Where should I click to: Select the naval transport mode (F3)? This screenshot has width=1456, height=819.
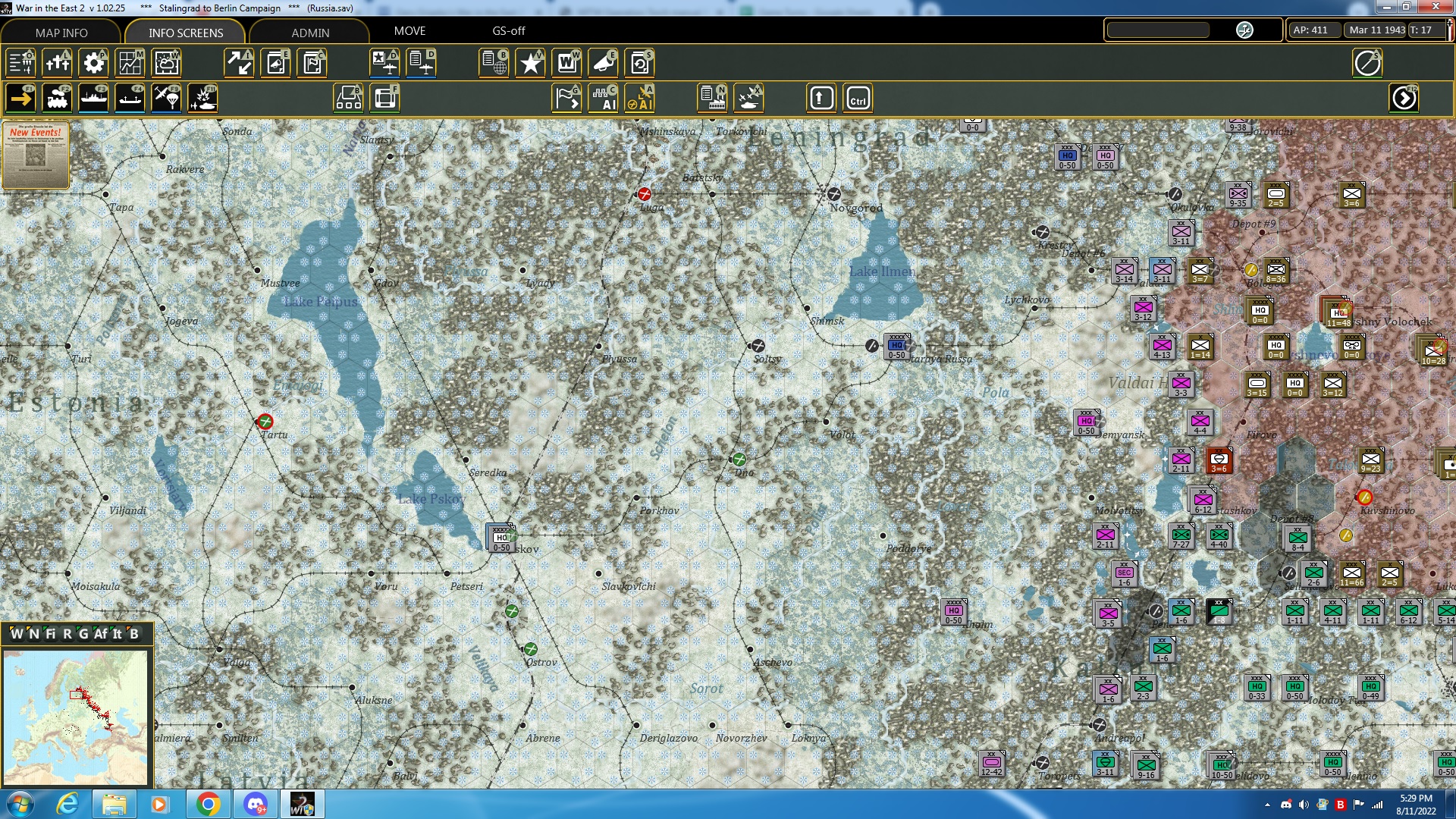(93, 99)
